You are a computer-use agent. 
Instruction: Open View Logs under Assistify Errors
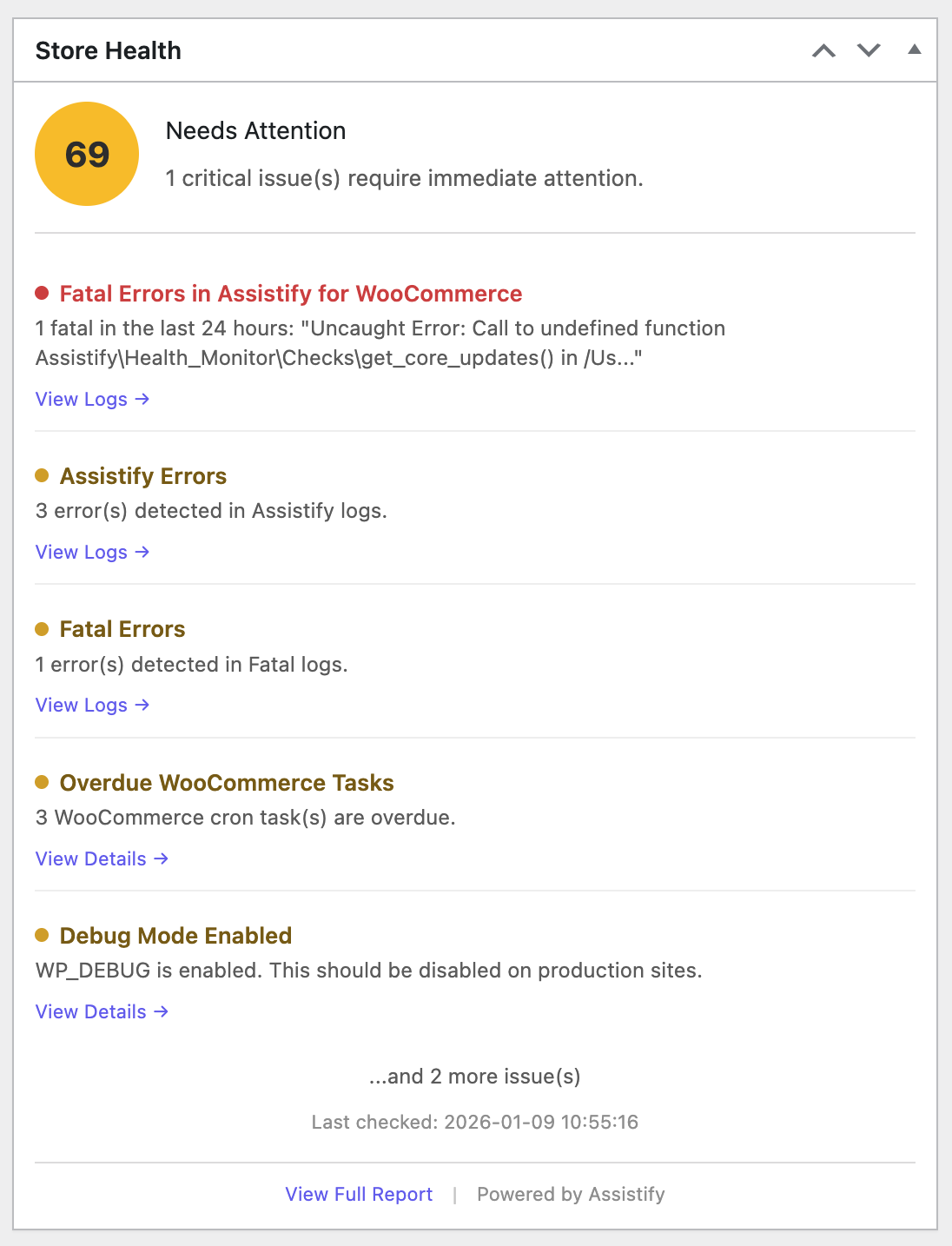(82, 552)
